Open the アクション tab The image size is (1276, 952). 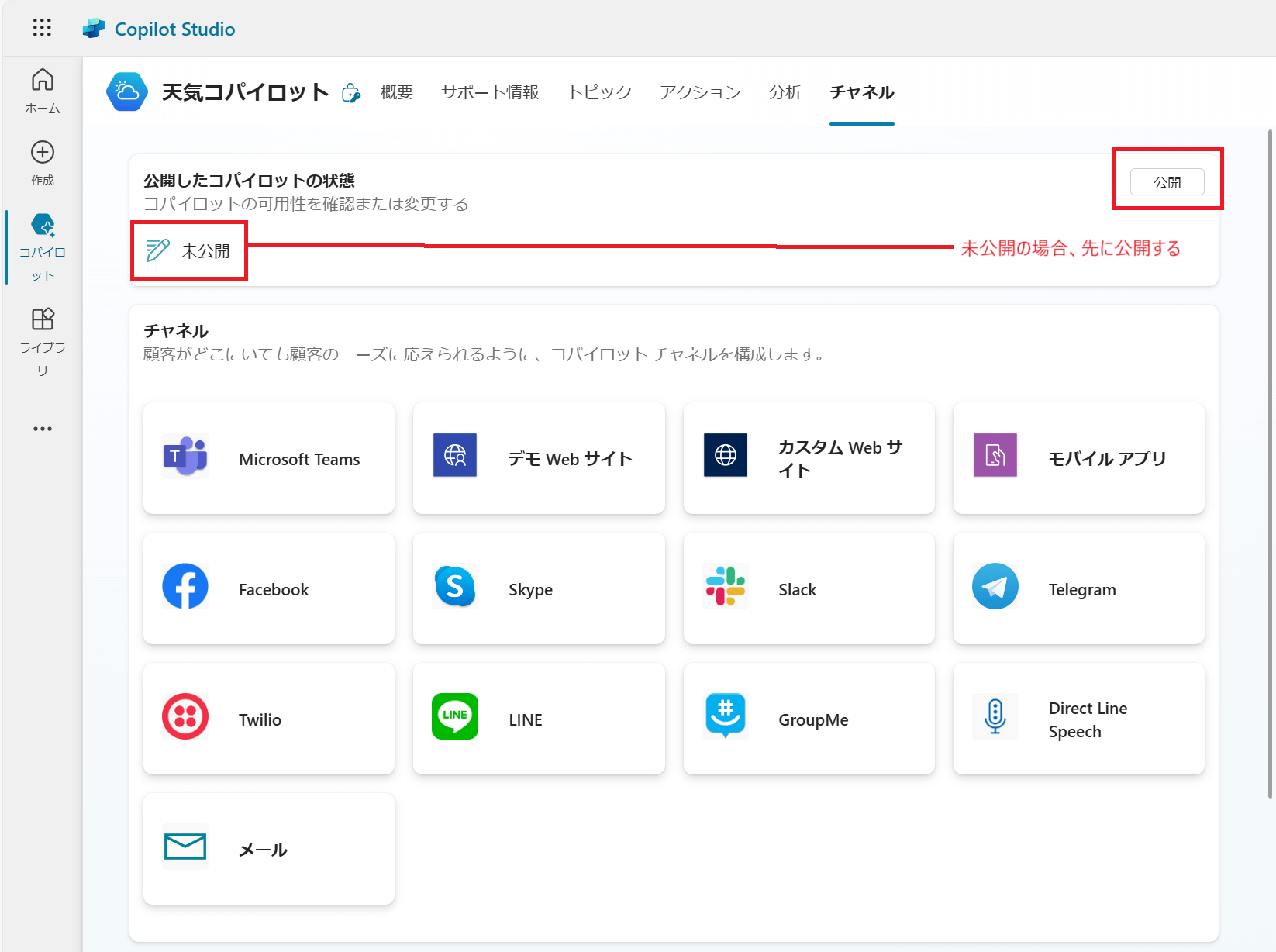coord(701,92)
